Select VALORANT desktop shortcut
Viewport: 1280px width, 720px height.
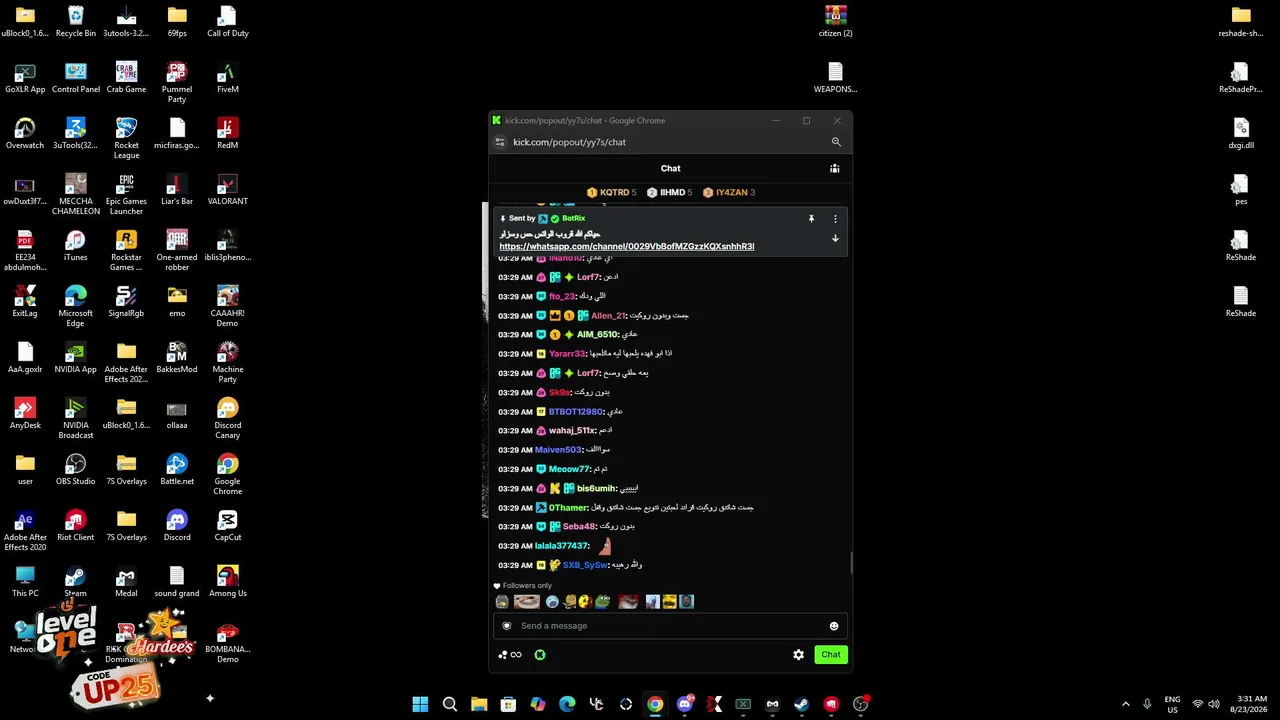227,189
